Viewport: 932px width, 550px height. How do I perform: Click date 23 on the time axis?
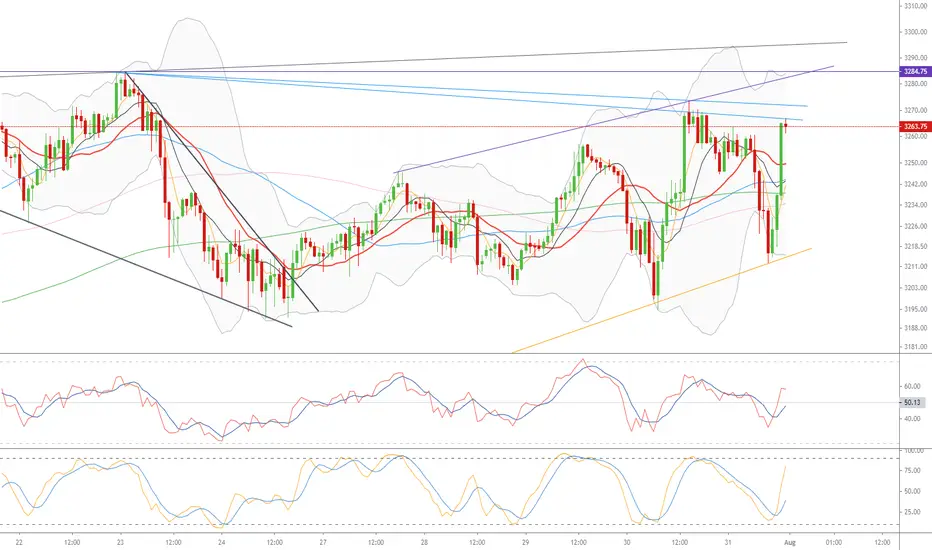click(x=121, y=542)
